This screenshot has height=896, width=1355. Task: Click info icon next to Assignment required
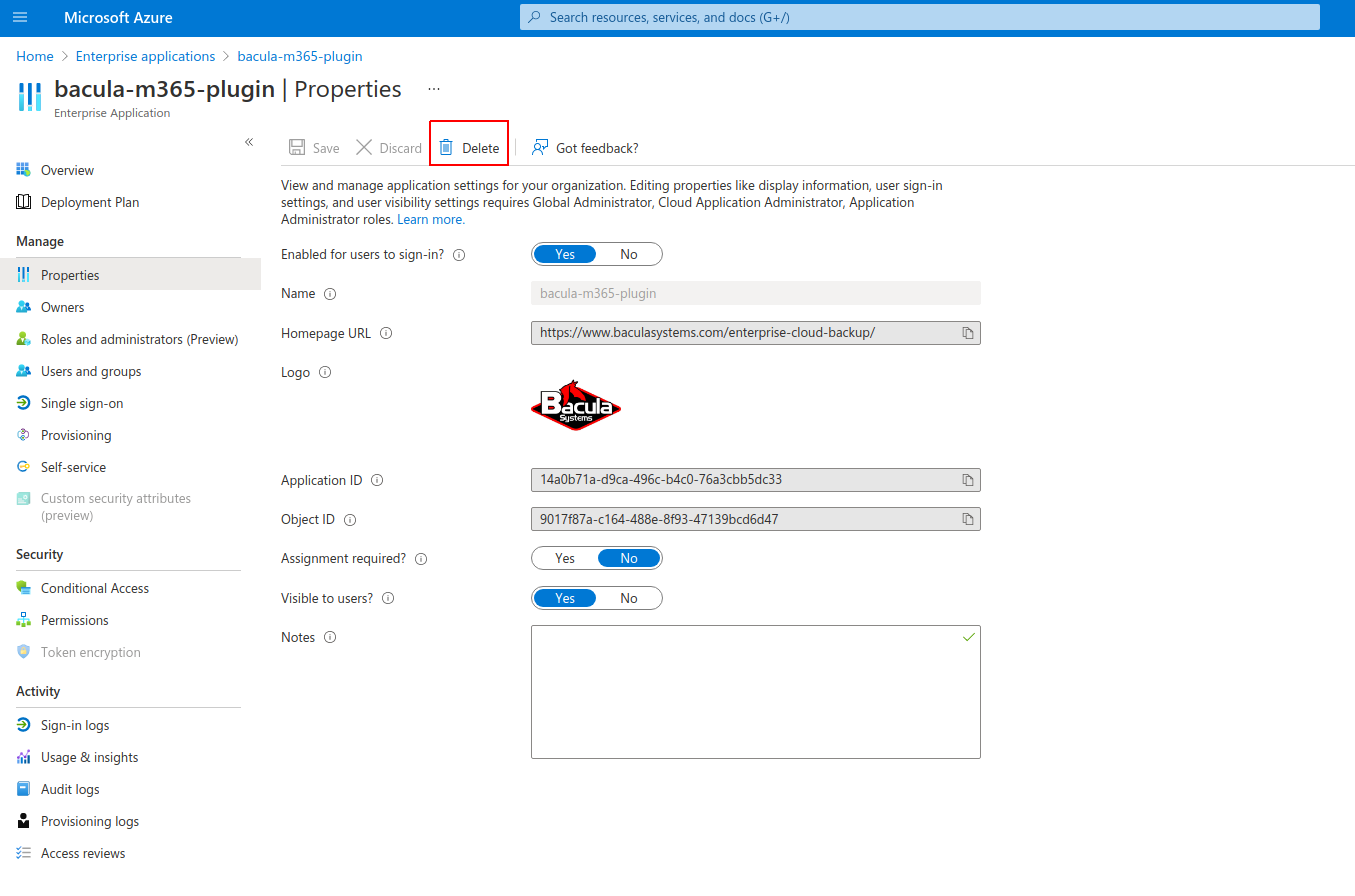(x=421, y=559)
